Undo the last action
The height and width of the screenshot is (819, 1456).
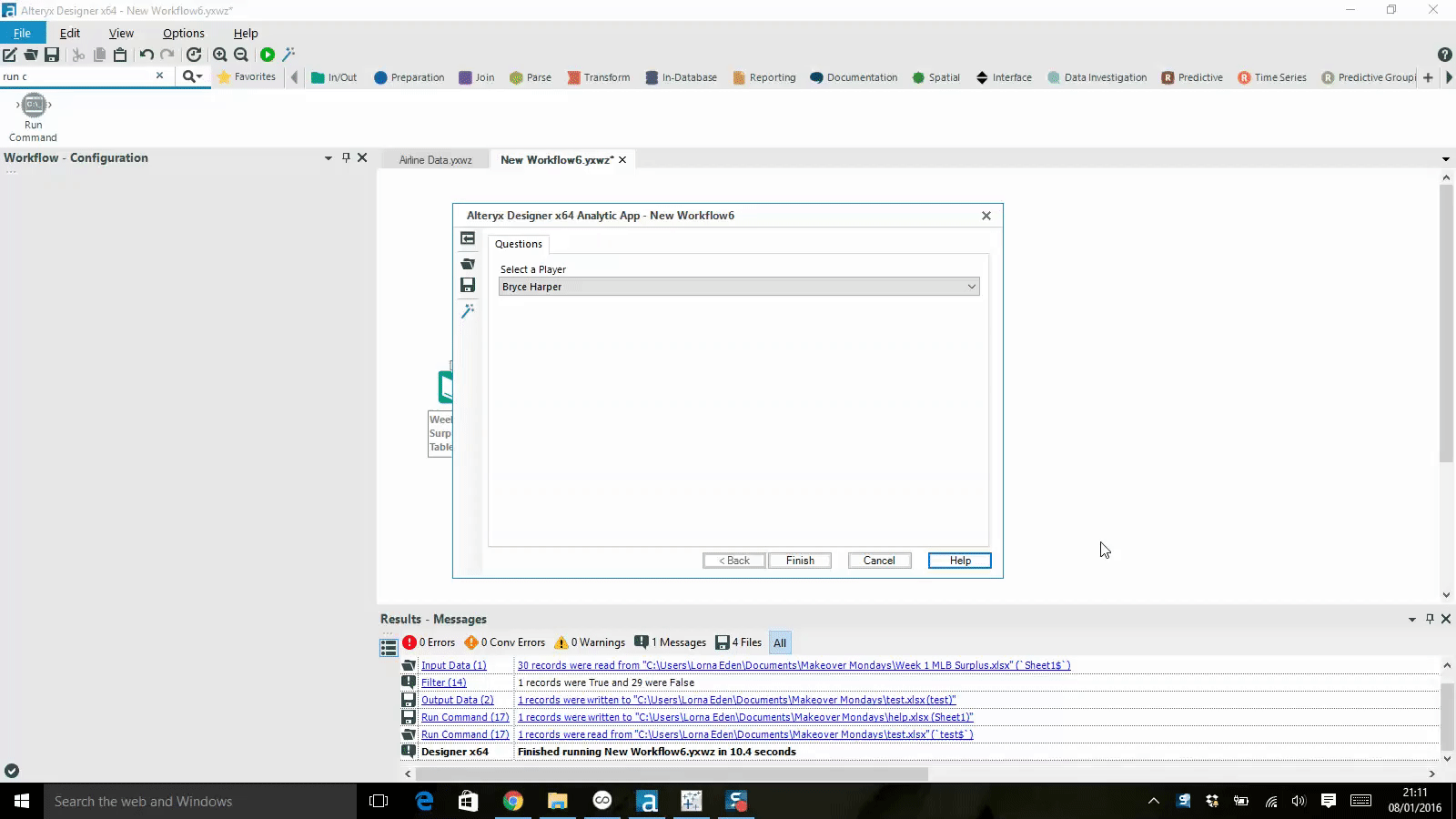point(147,55)
